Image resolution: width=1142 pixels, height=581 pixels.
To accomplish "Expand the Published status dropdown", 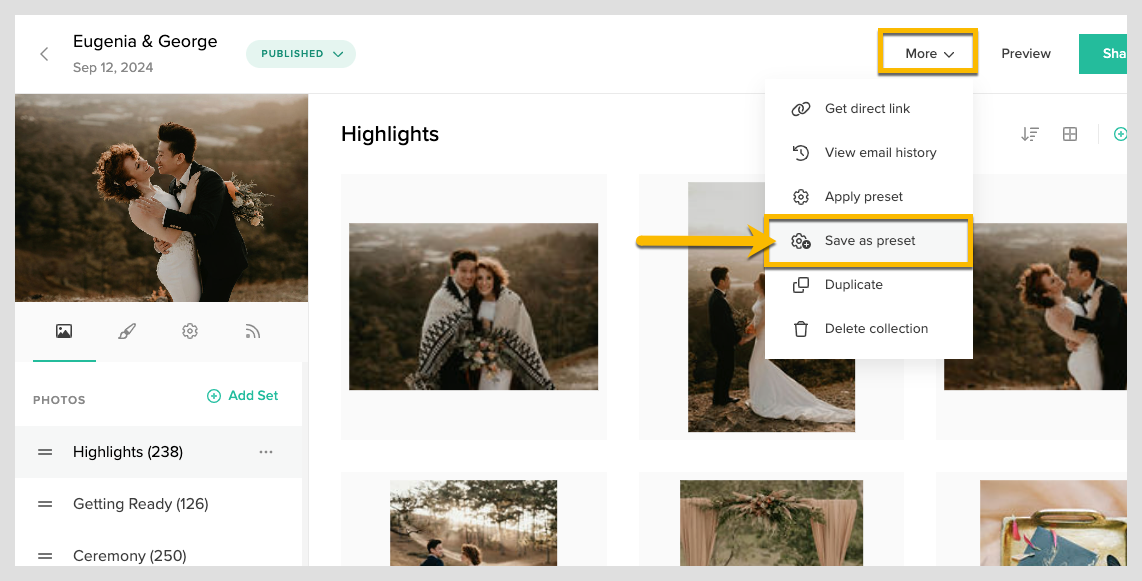I will [x=301, y=54].
